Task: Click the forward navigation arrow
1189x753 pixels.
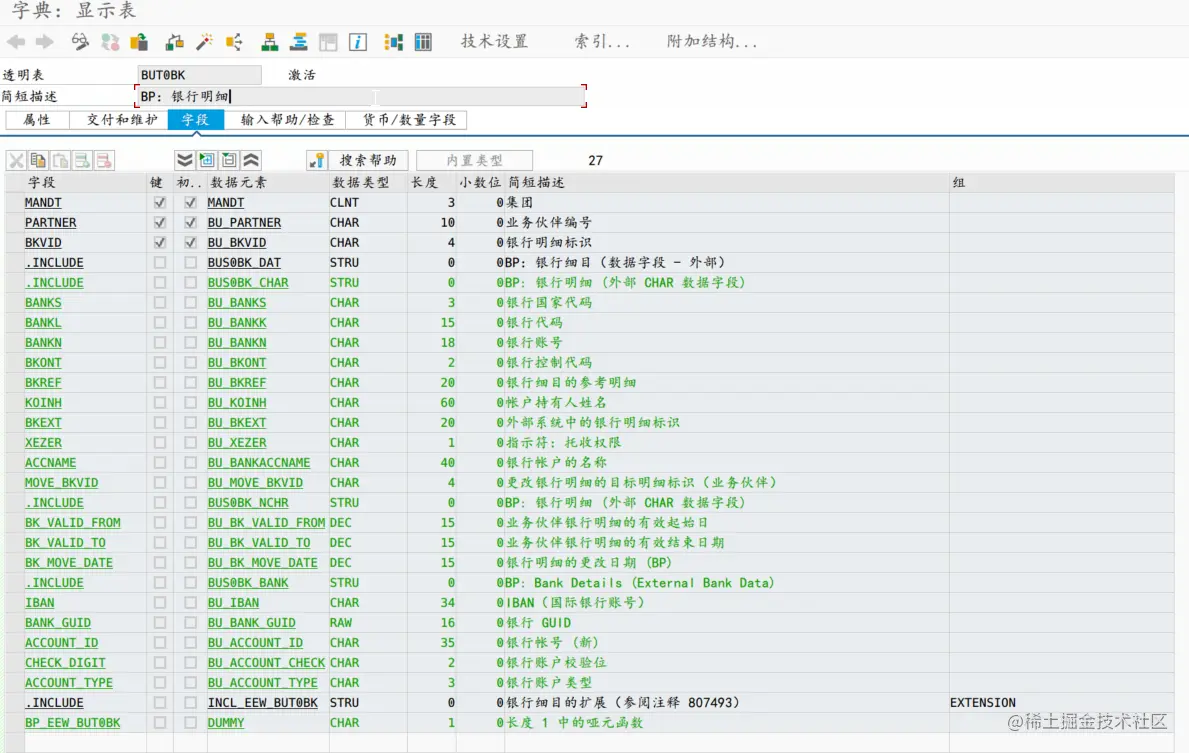Action: coord(43,42)
